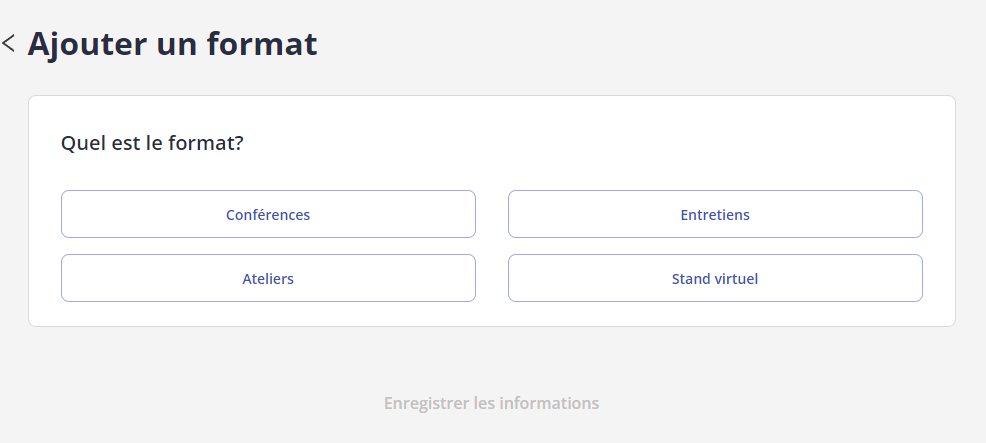986x443 pixels.
Task: Go back using the left chevron icon
Action: [9, 43]
